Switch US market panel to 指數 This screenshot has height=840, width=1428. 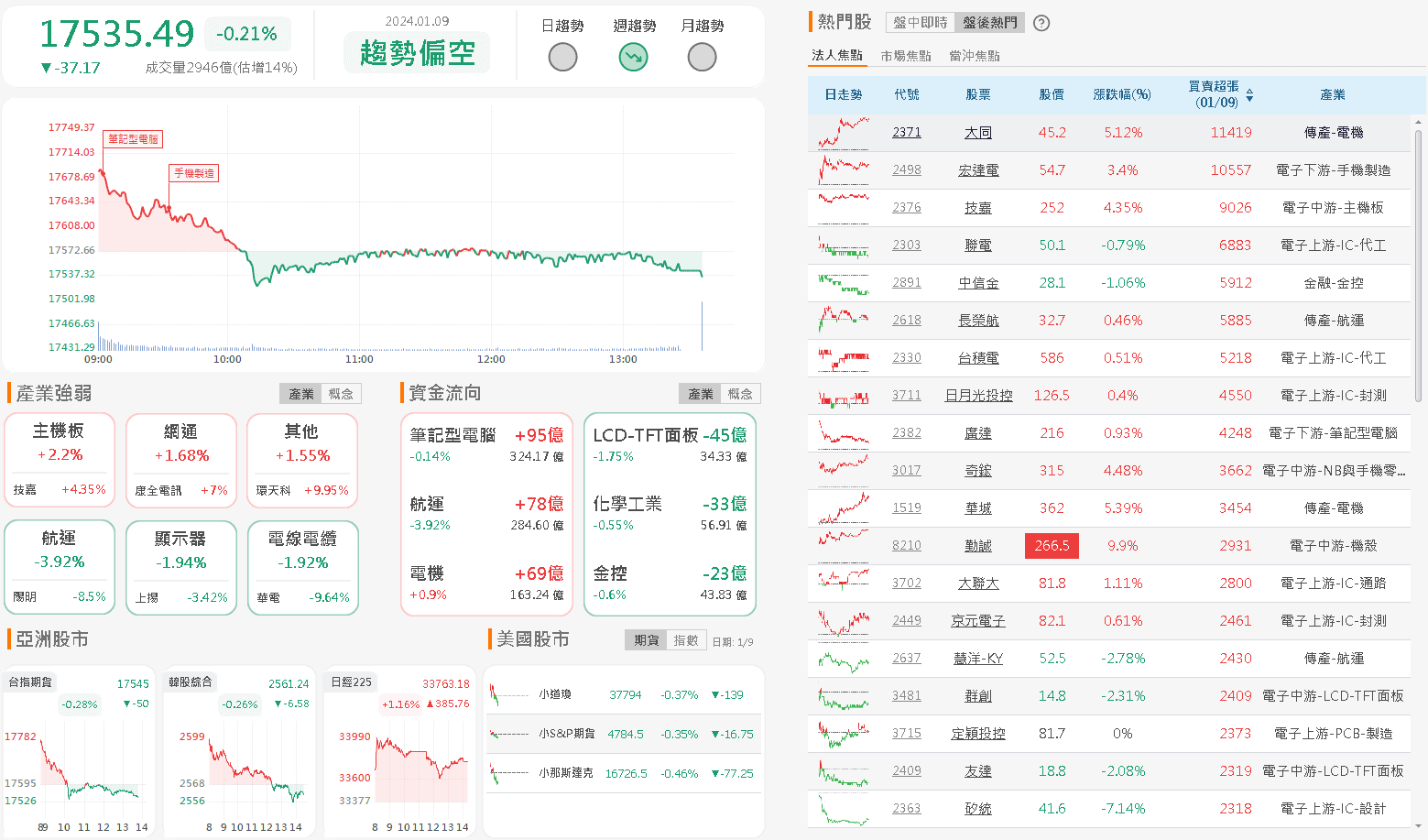[x=686, y=640]
